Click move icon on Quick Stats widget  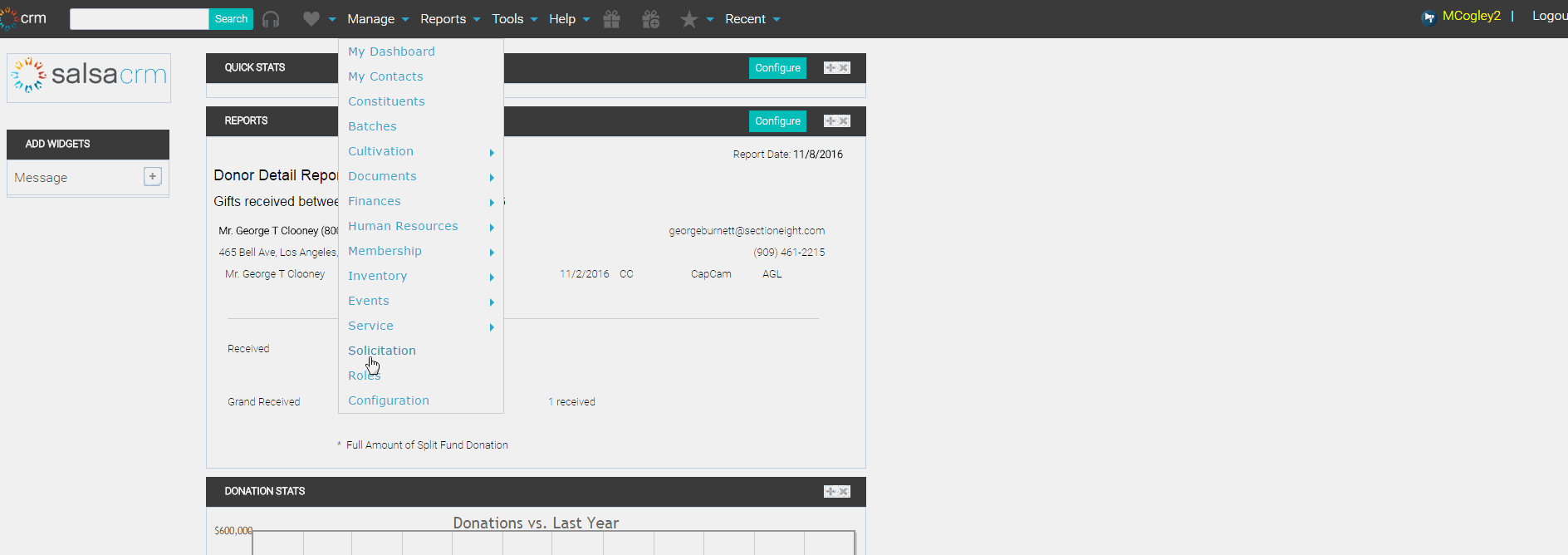click(x=830, y=68)
